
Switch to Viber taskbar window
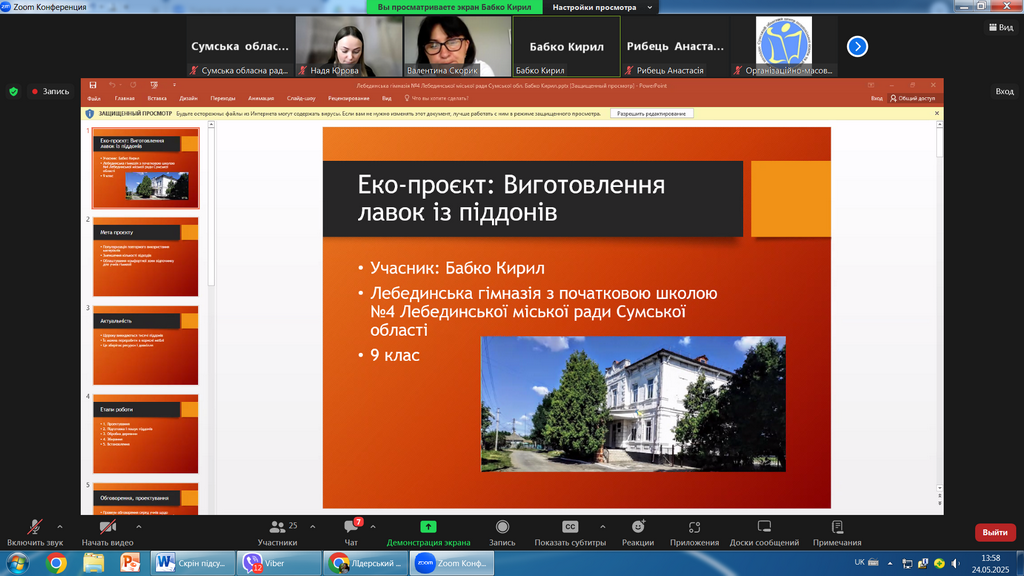[279, 563]
